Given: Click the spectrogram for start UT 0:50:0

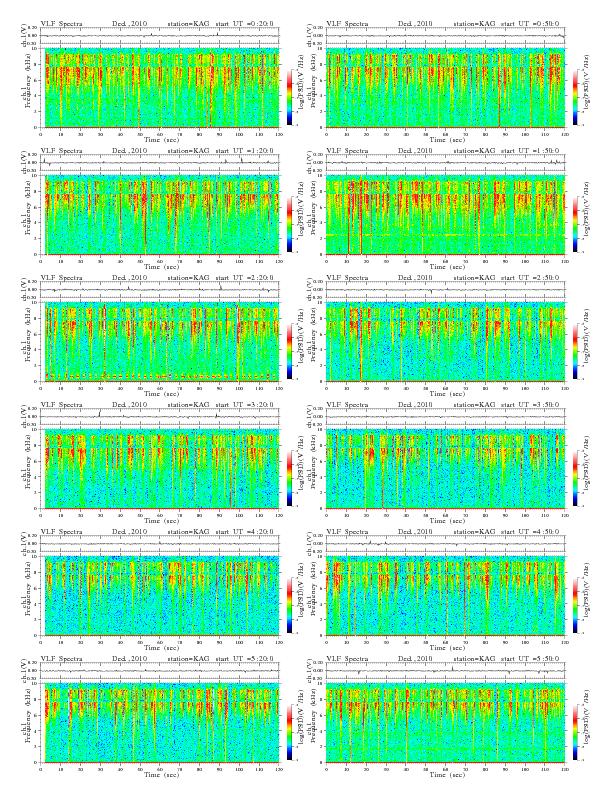Looking at the screenshot, I should (446, 87).
